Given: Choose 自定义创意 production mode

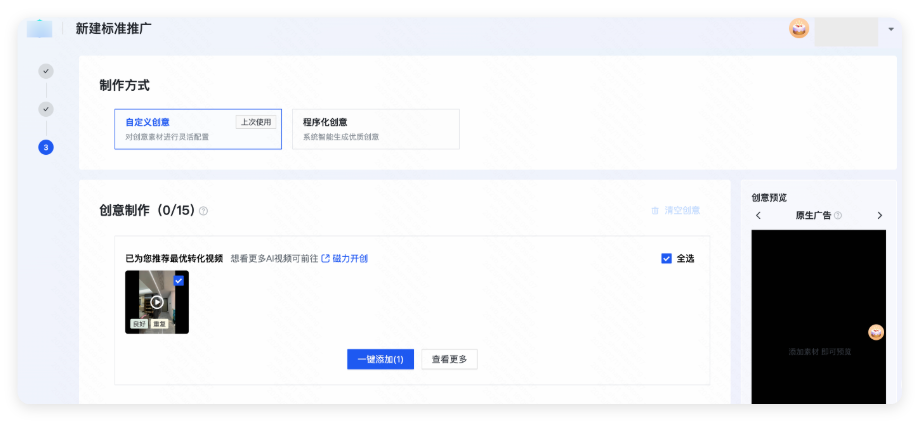Looking at the screenshot, I should point(198,129).
